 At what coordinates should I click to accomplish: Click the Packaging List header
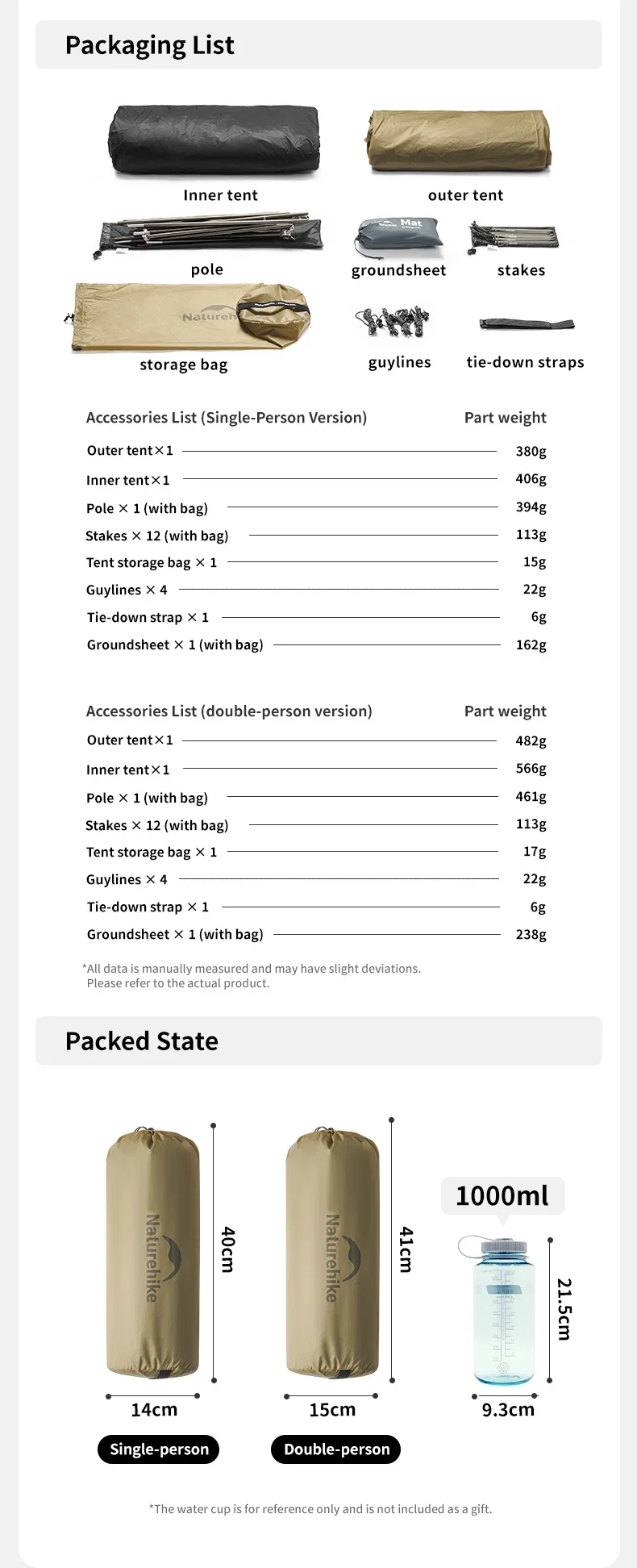pos(150,45)
